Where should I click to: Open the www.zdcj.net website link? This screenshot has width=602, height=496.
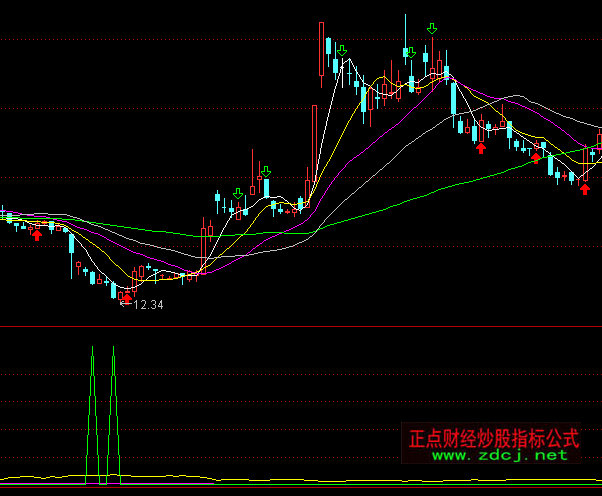499,455
